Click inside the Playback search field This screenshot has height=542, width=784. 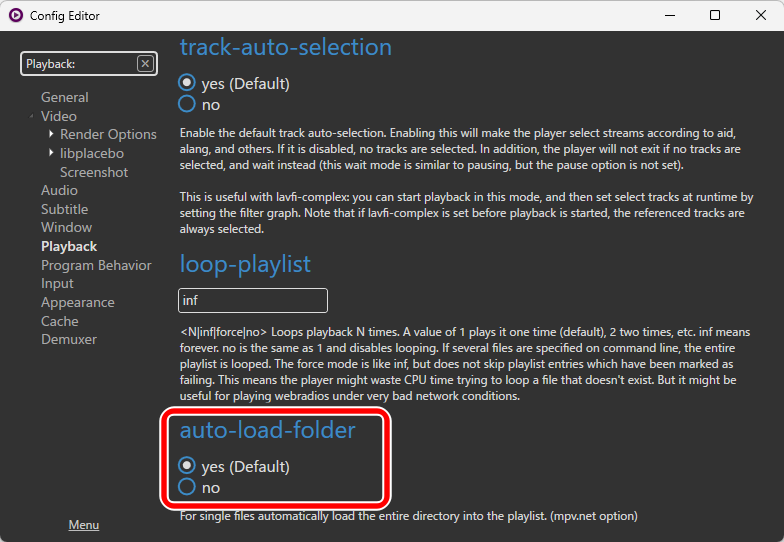click(x=79, y=64)
